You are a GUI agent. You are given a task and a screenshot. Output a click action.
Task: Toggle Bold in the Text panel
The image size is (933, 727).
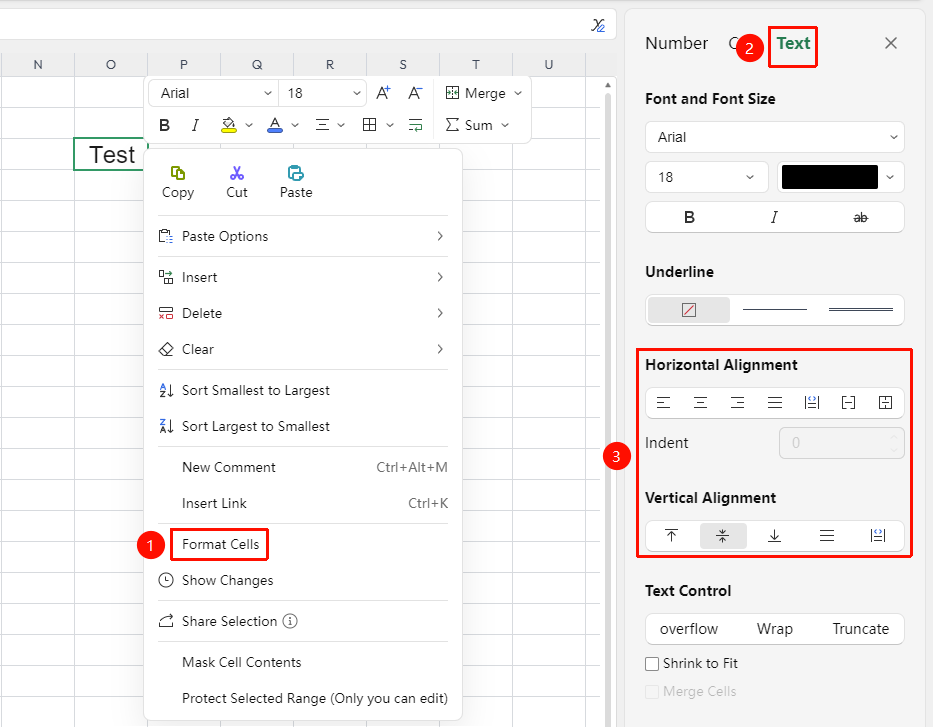689,217
